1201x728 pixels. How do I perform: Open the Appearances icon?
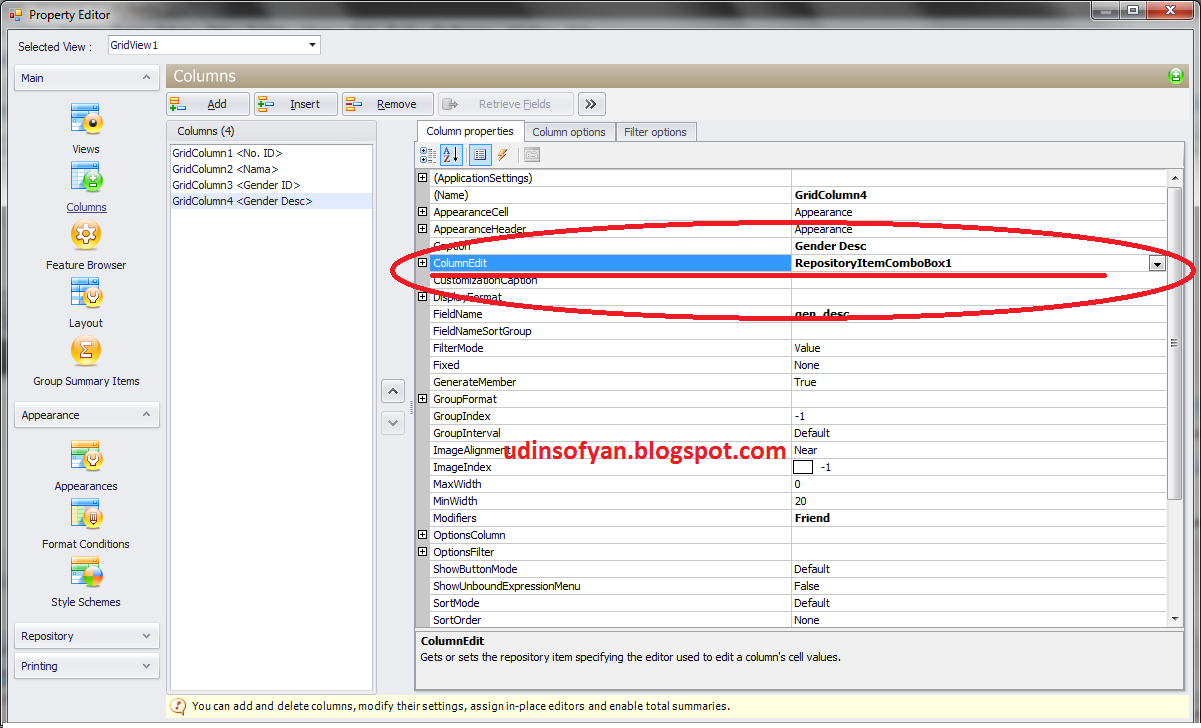point(86,456)
